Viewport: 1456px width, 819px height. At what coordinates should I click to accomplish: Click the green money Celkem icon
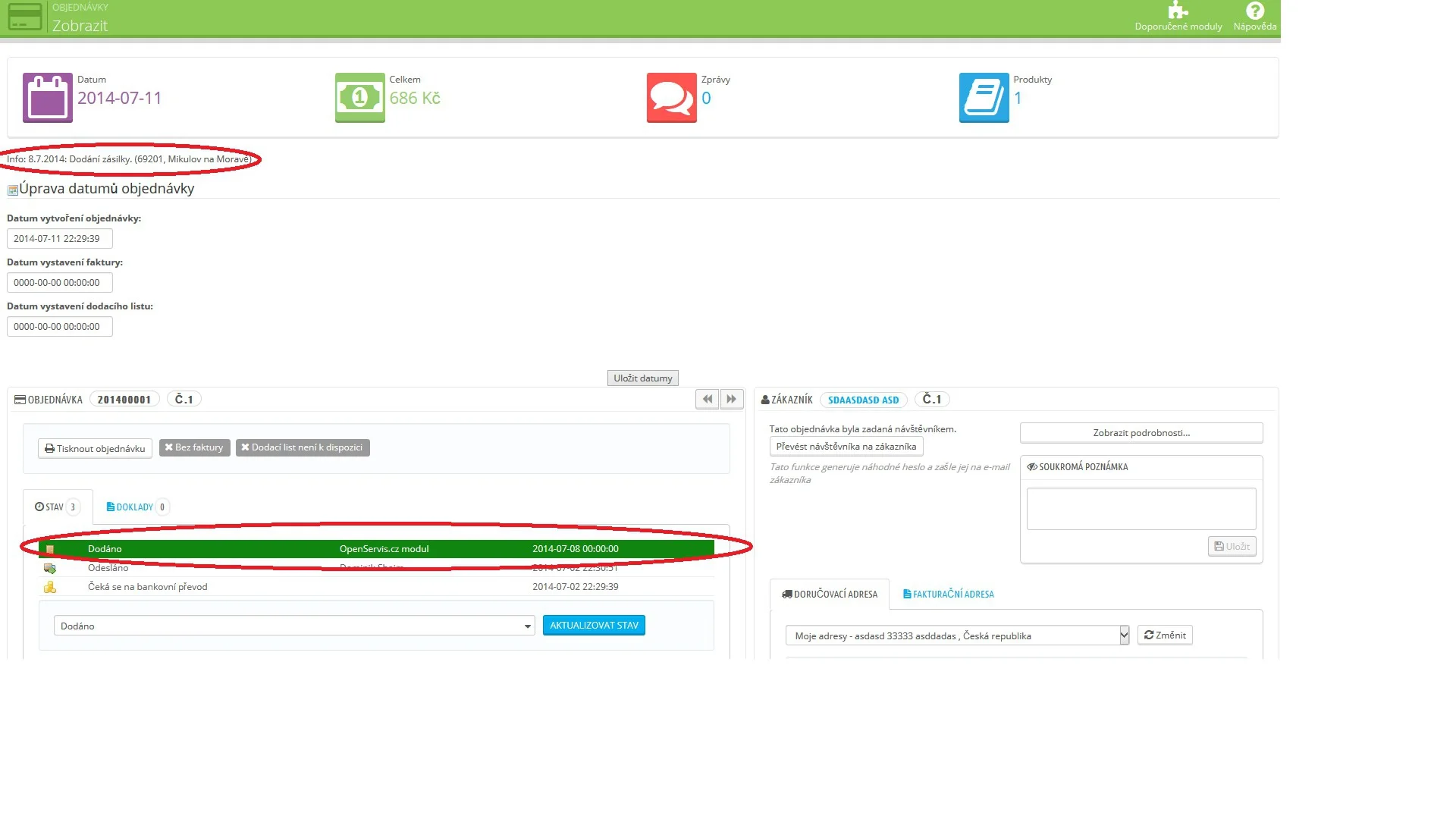(359, 98)
